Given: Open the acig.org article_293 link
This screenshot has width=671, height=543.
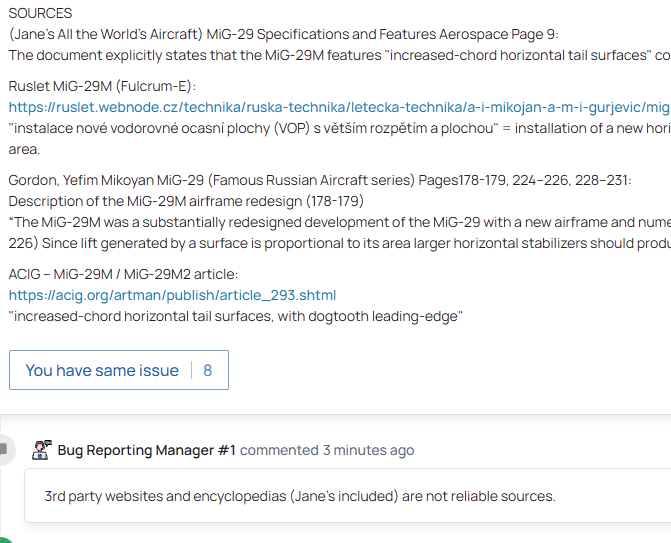Looking at the screenshot, I should pos(172,295).
